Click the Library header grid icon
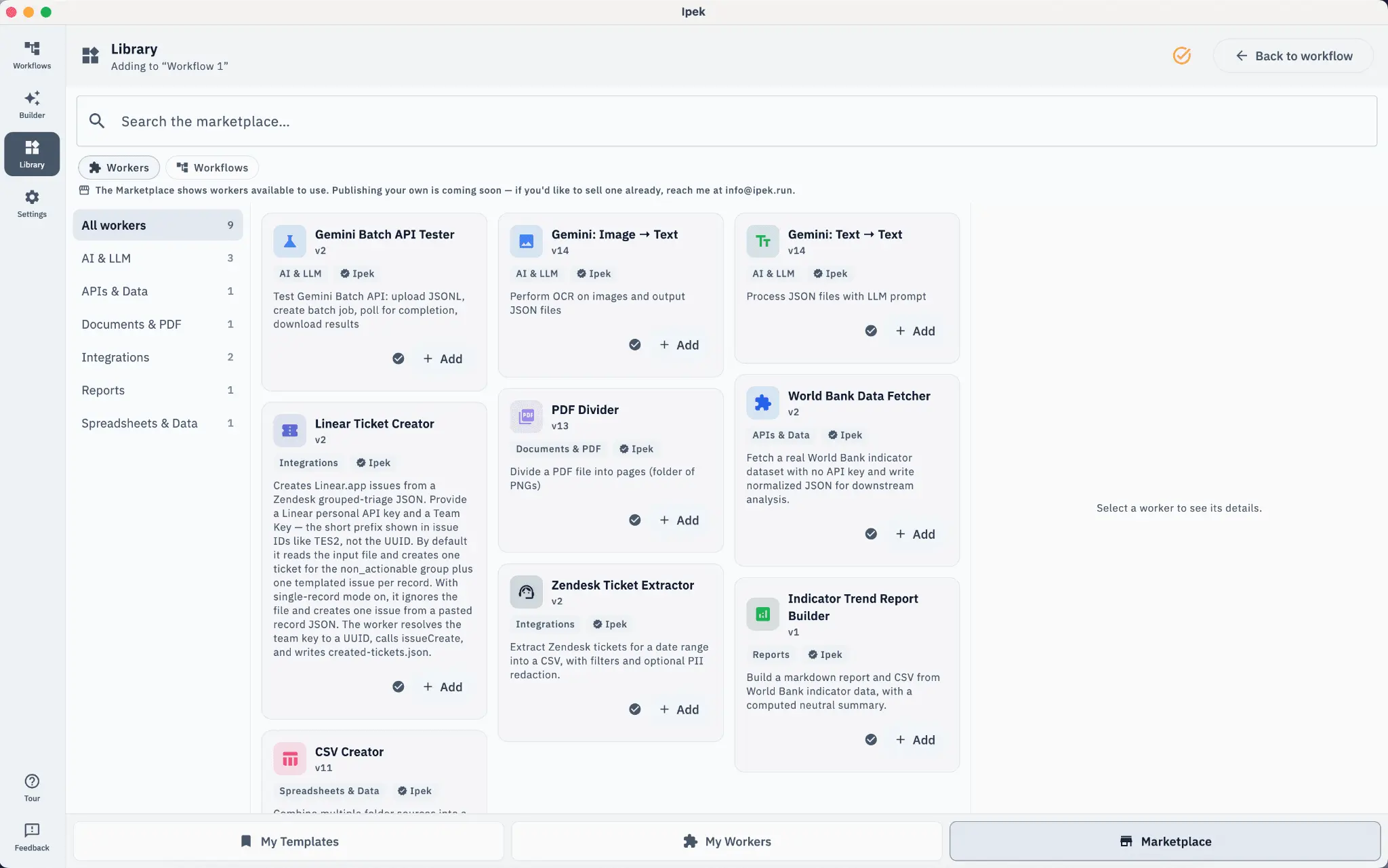The width and height of the screenshot is (1388, 868). click(x=90, y=56)
